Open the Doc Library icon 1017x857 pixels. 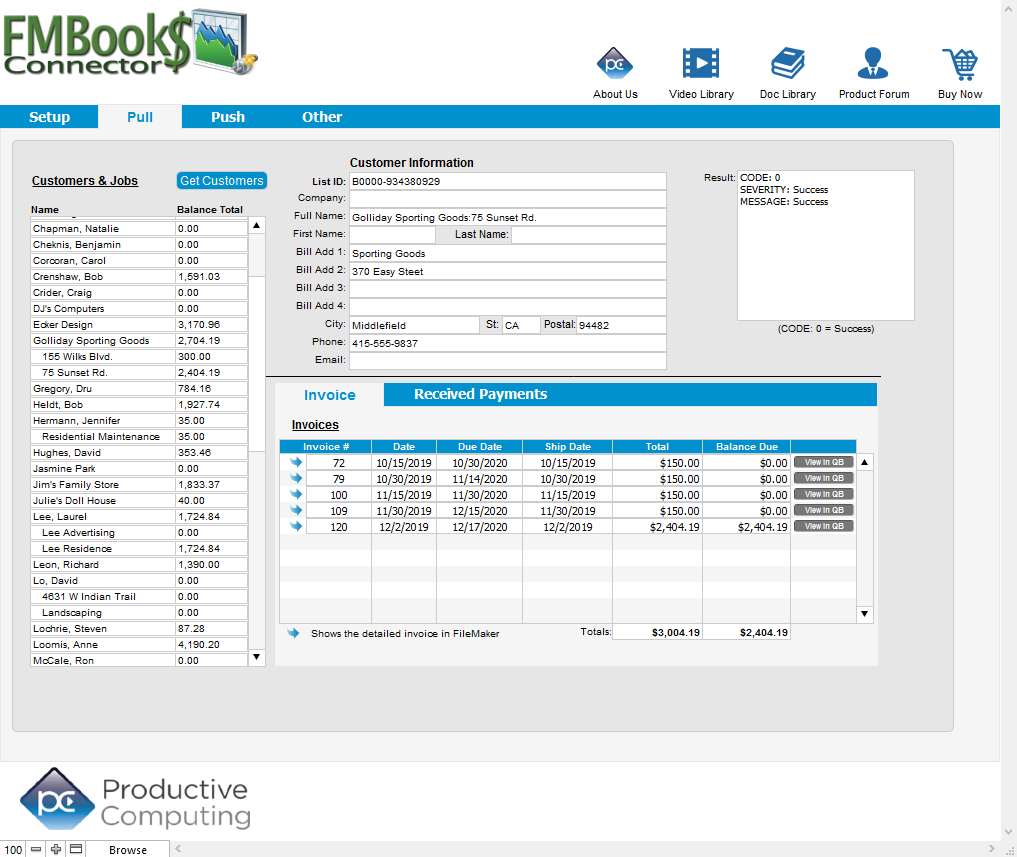pos(787,64)
